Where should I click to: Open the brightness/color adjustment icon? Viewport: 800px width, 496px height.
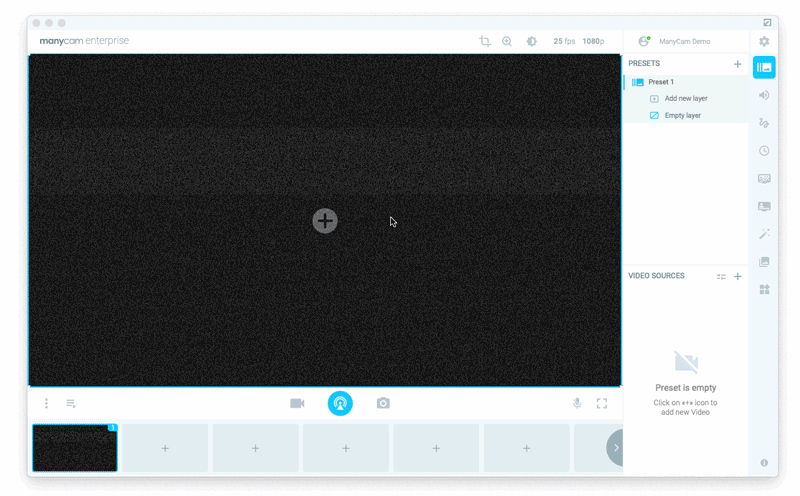[532, 41]
